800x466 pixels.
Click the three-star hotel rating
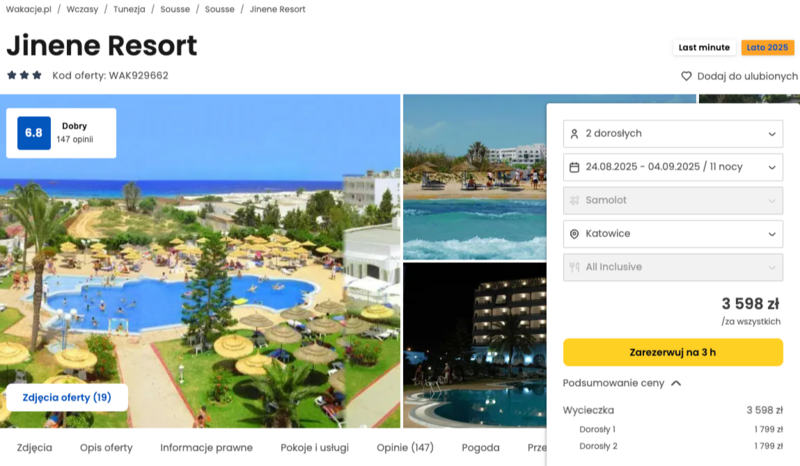(x=24, y=76)
